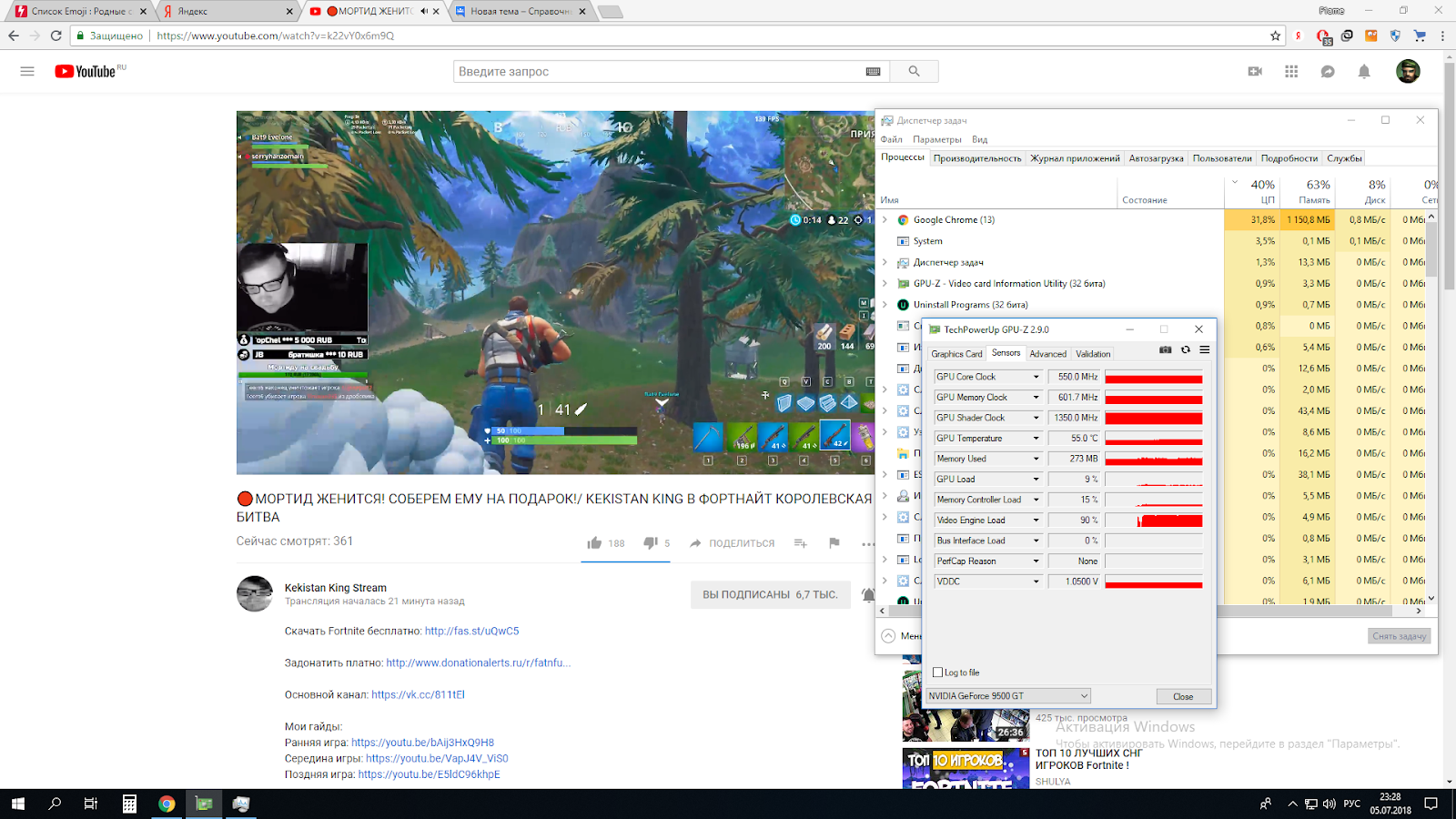Click the YouTube search magnifier button
This screenshot has width=1456, height=819.
(x=914, y=71)
